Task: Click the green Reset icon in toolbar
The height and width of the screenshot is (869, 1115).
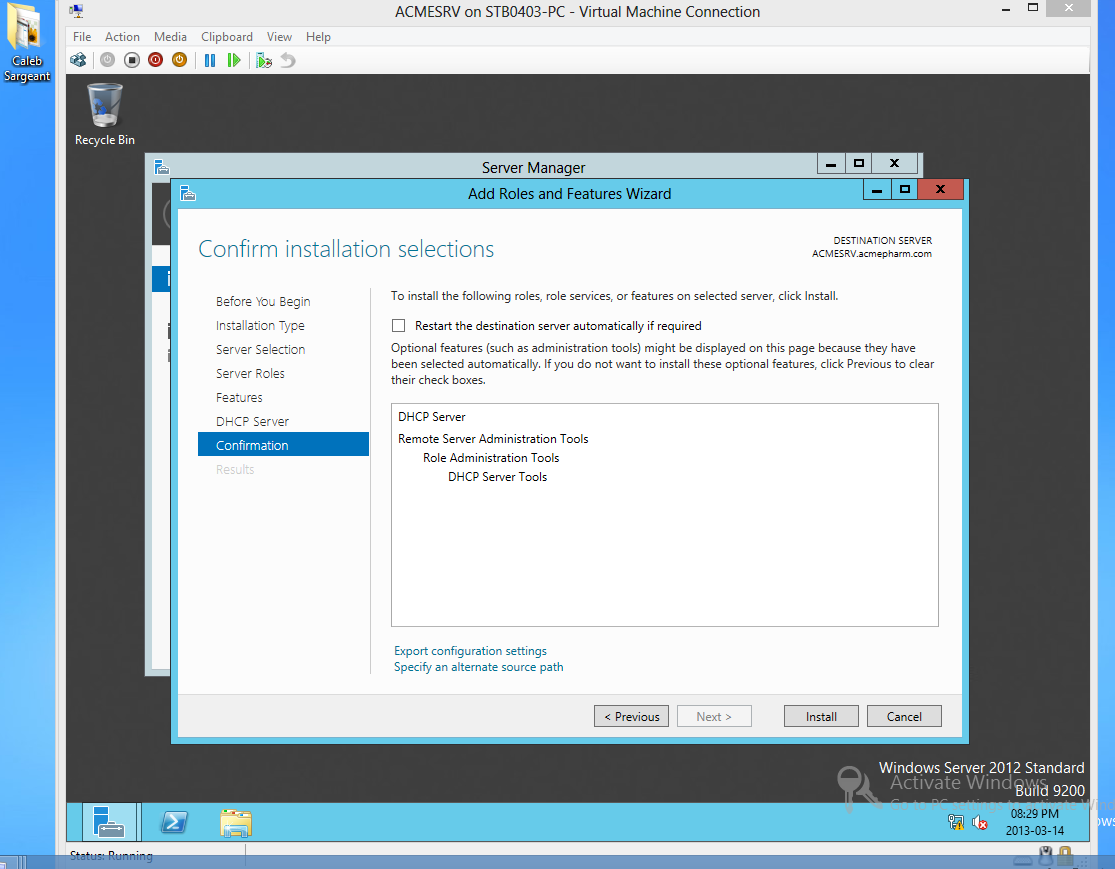Action: click(233, 60)
